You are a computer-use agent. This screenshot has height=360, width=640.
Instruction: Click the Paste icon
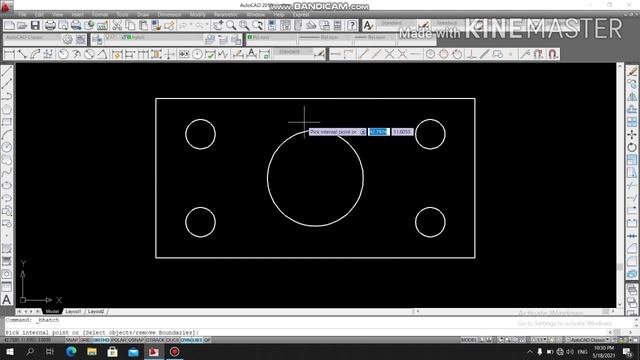(143, 26)
